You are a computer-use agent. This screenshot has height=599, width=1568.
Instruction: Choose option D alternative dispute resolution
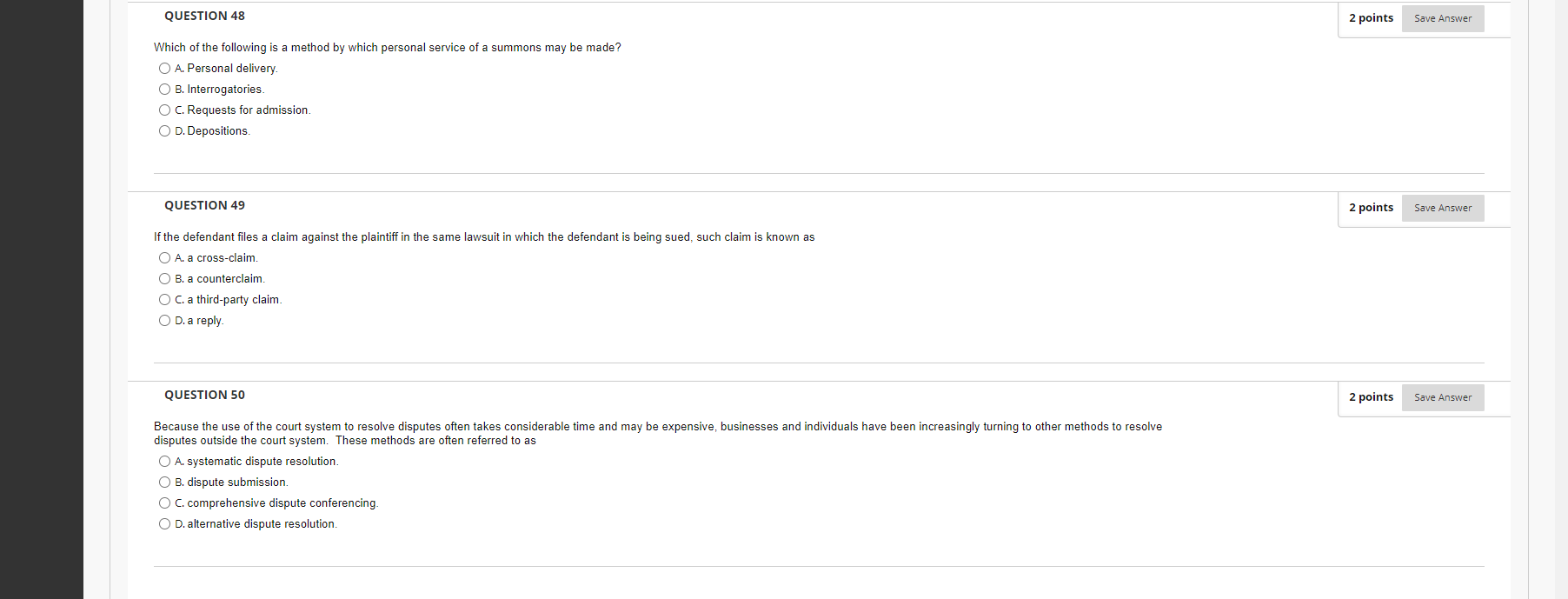click(x=164, y=523)
